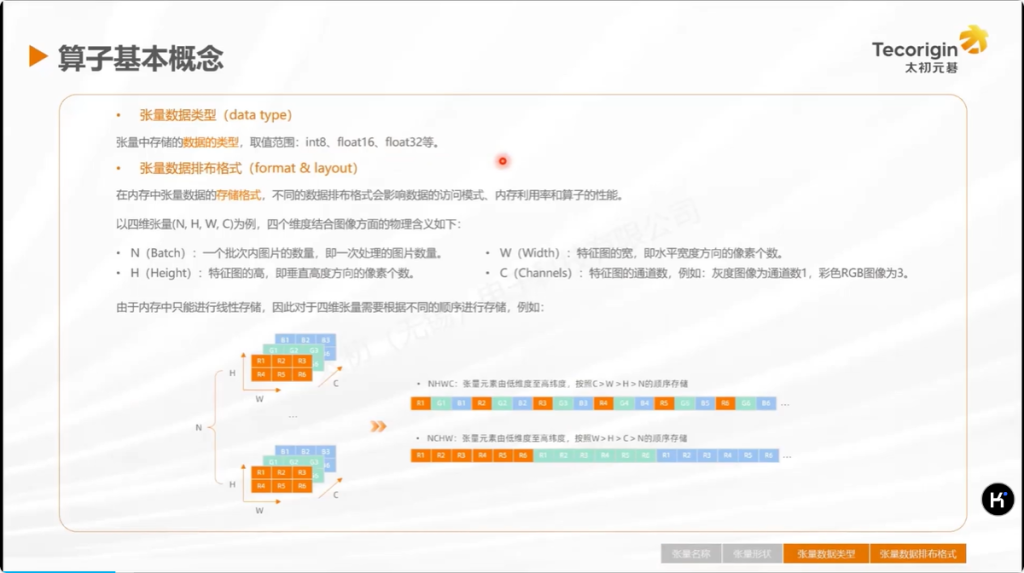Click the red laser pointer dot

502,161
